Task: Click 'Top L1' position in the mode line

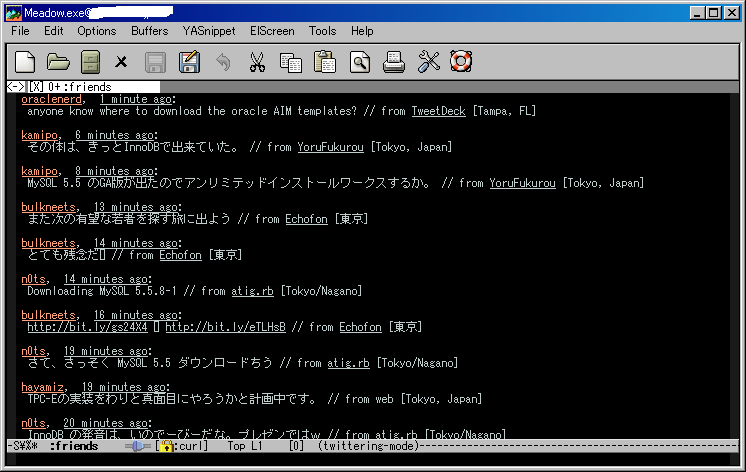Action: click(x=245, y=446)
